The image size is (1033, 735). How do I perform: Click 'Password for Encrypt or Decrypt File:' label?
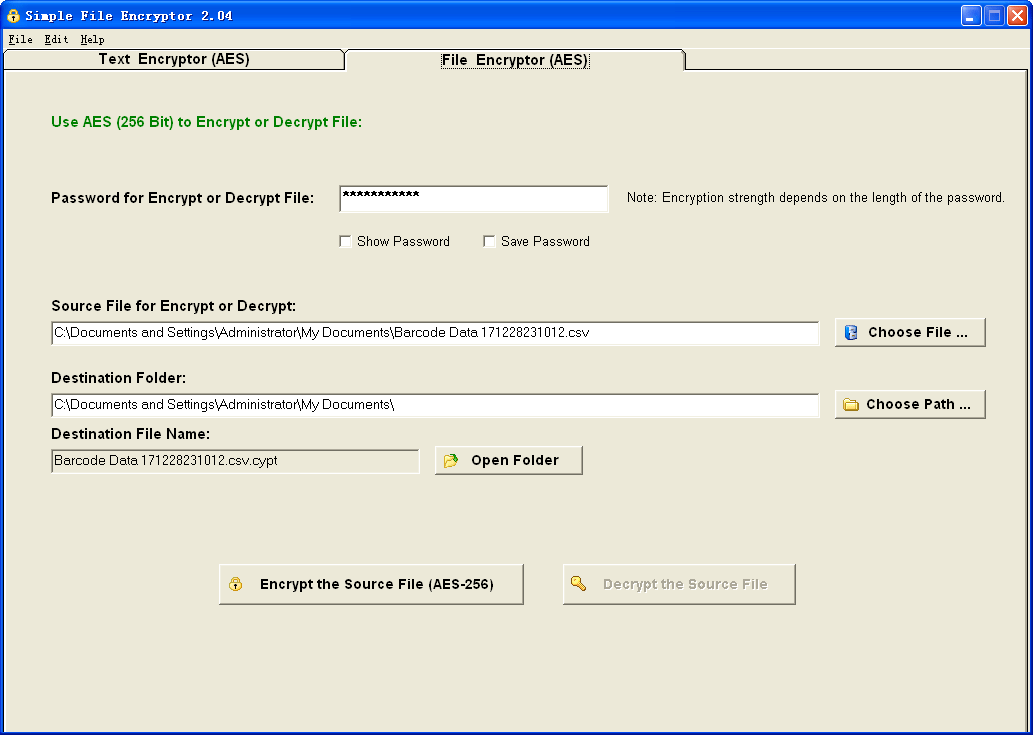click(x=182, y=198)
